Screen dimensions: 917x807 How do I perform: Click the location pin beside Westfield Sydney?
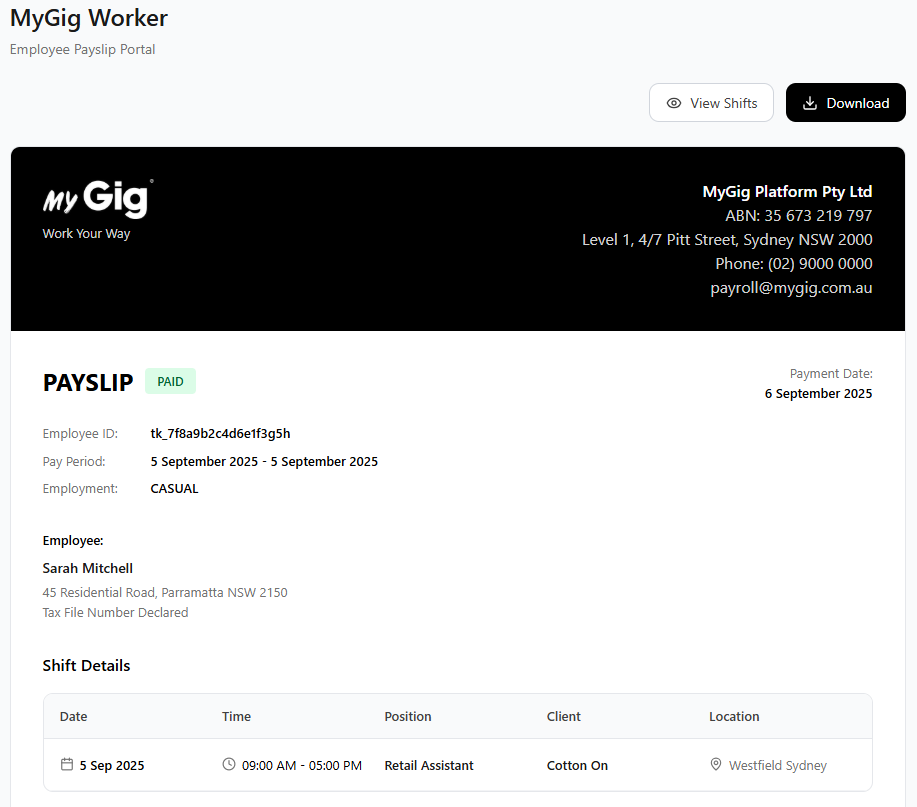(x=716, y=764)
